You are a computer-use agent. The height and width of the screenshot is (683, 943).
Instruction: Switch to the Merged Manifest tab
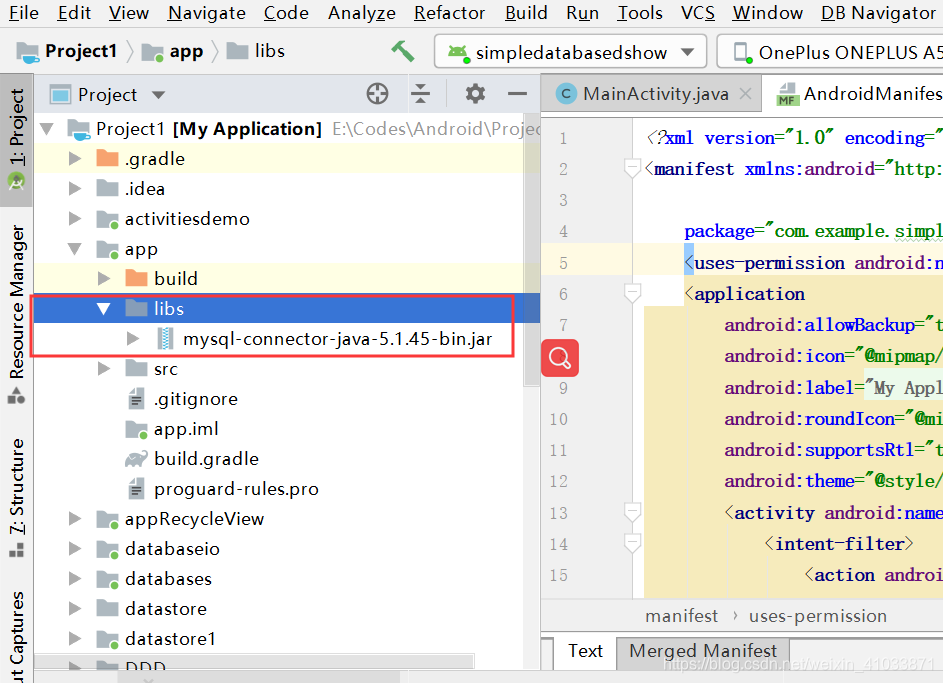click(703, 651)
